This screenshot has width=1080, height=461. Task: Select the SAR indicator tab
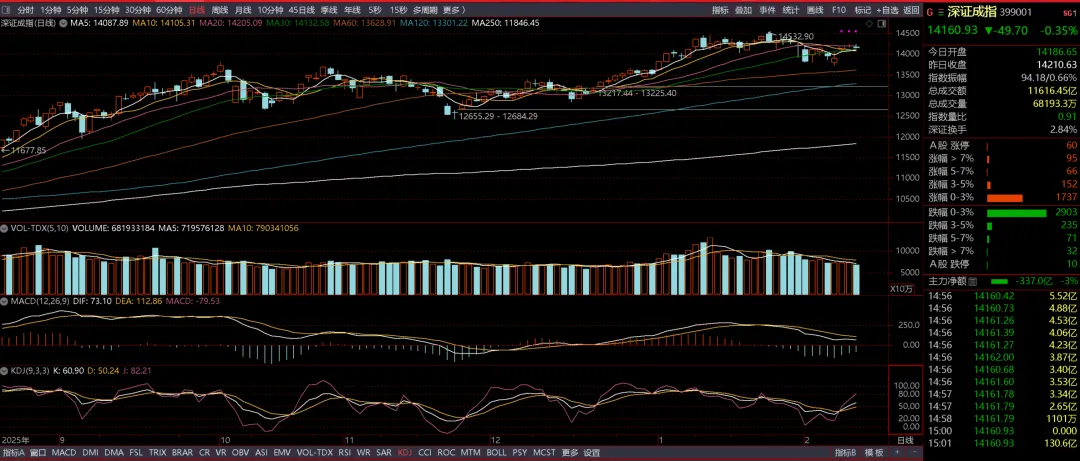click(384, 453)
